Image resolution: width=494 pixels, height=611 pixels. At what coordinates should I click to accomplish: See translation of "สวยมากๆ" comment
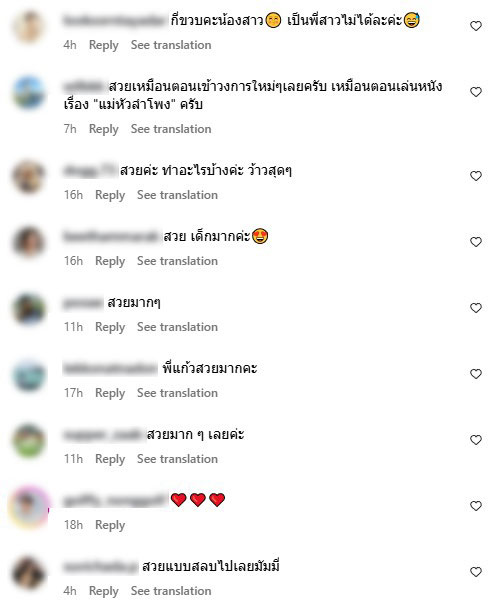[177, 327]
